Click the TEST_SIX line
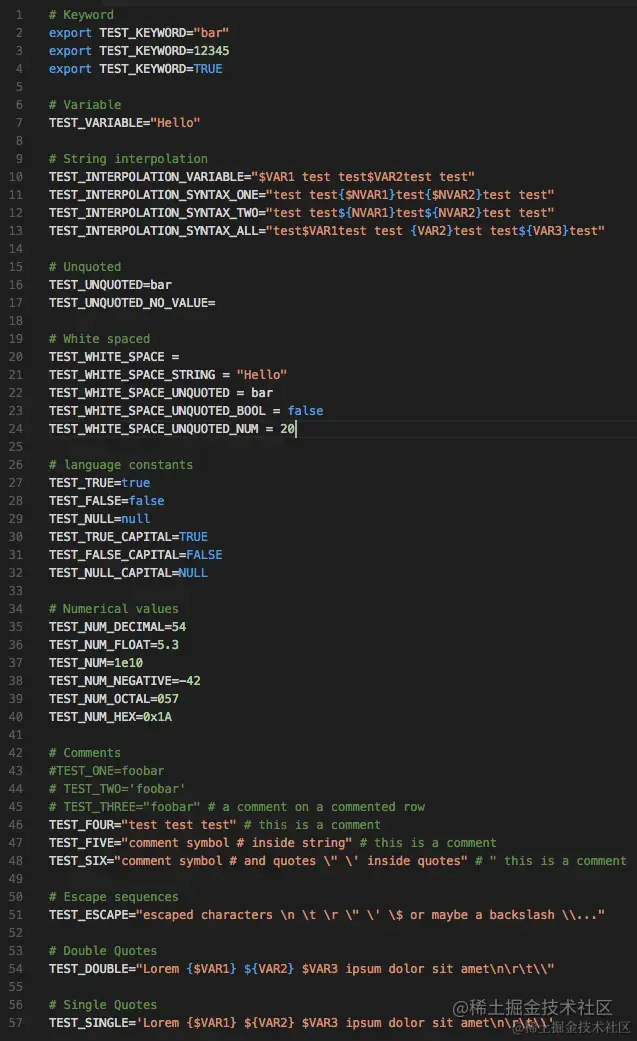This screenshot has height=1041, width=637. click(x=337, y=860)
